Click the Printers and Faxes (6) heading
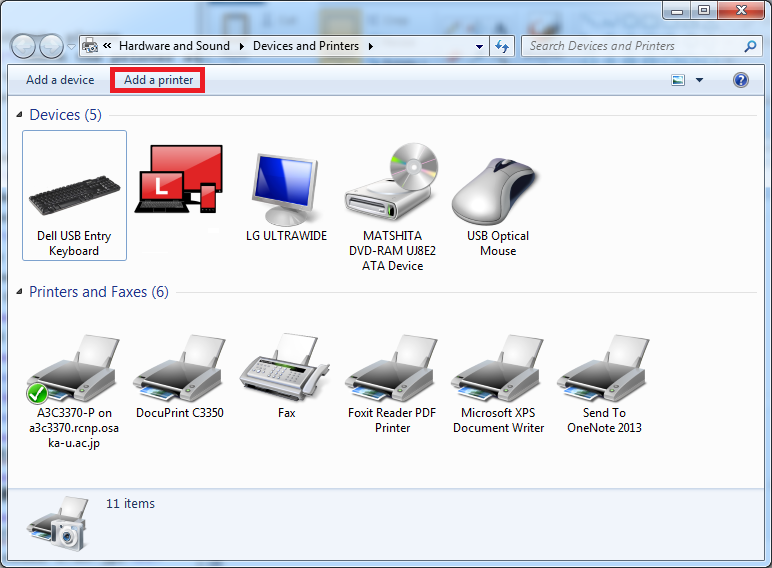Image resolution: width=772 pixels, height=568 pixels. pyautogui.click(x=98, y=292)
